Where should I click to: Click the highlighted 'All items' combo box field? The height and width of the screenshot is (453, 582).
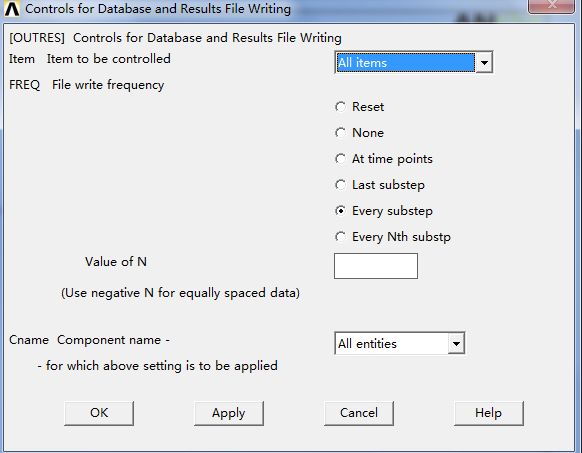click(405, 62)
